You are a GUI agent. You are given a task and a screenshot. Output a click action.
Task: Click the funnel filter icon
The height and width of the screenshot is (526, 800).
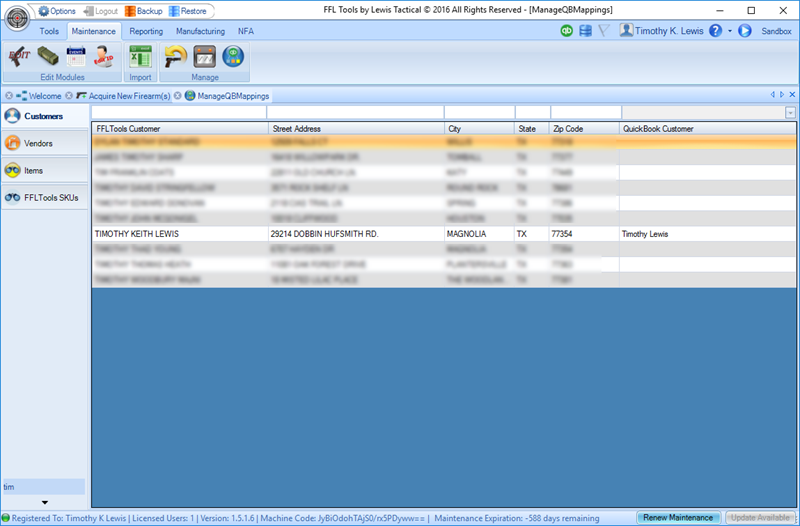pos(604,31)
